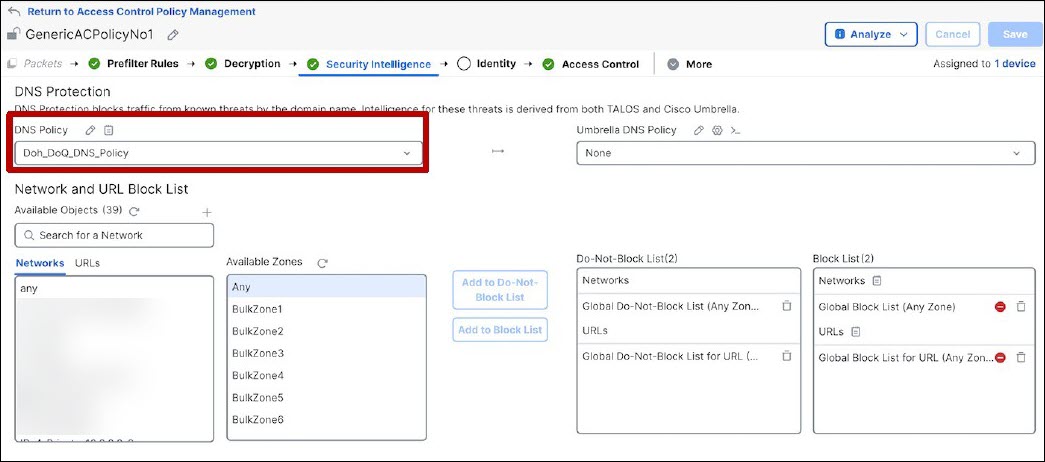Refresh the Available Zones list
Image resolution: width=1045 pixels, height=462 pixels.
point(323,263)
